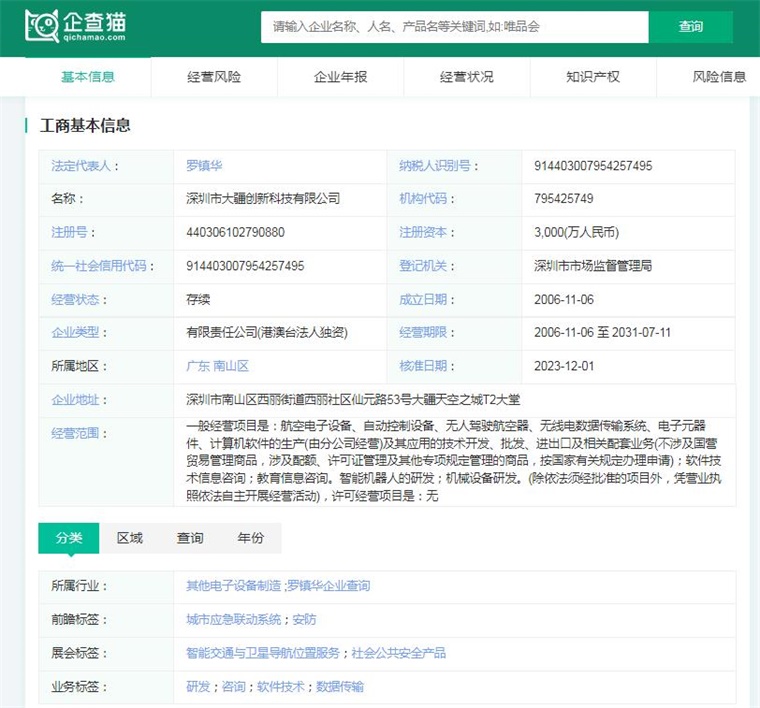The height and width of the screenshot is (708, 760).
Task: Select registration number 440306102790880
Action: pyautogui.click(x=235, y=232)
